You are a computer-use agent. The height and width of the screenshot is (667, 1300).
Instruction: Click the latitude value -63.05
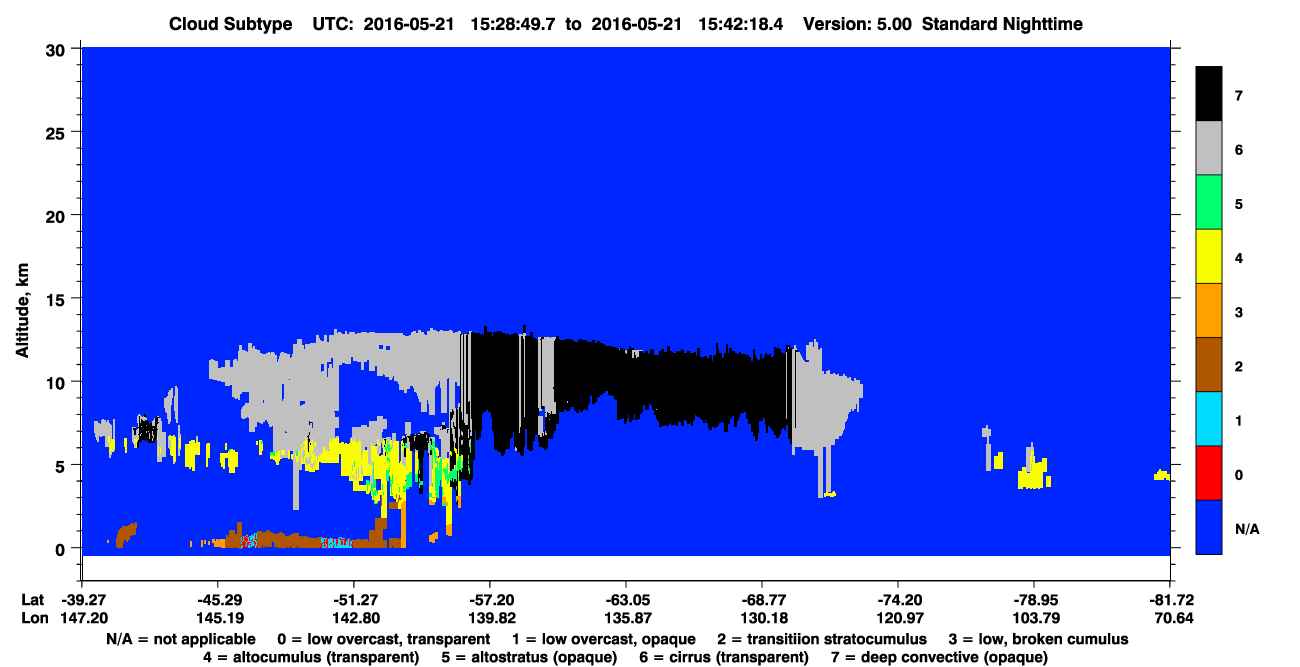point(625,599)
